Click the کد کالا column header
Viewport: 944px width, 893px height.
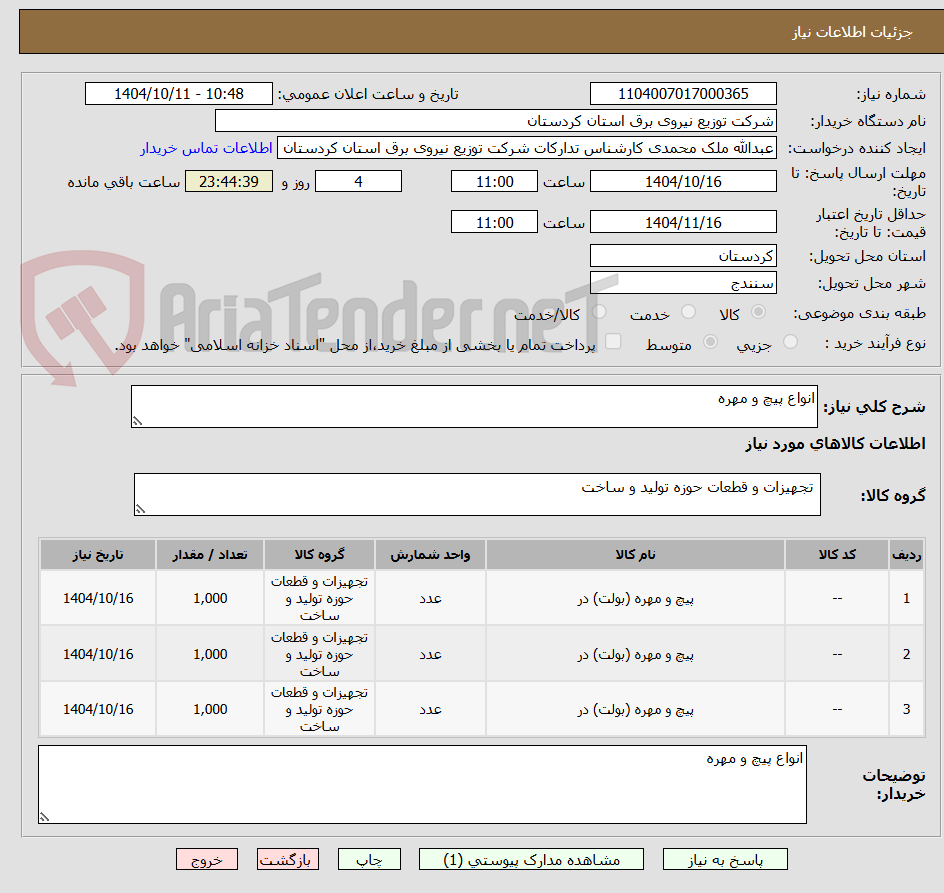pos(837,555)
